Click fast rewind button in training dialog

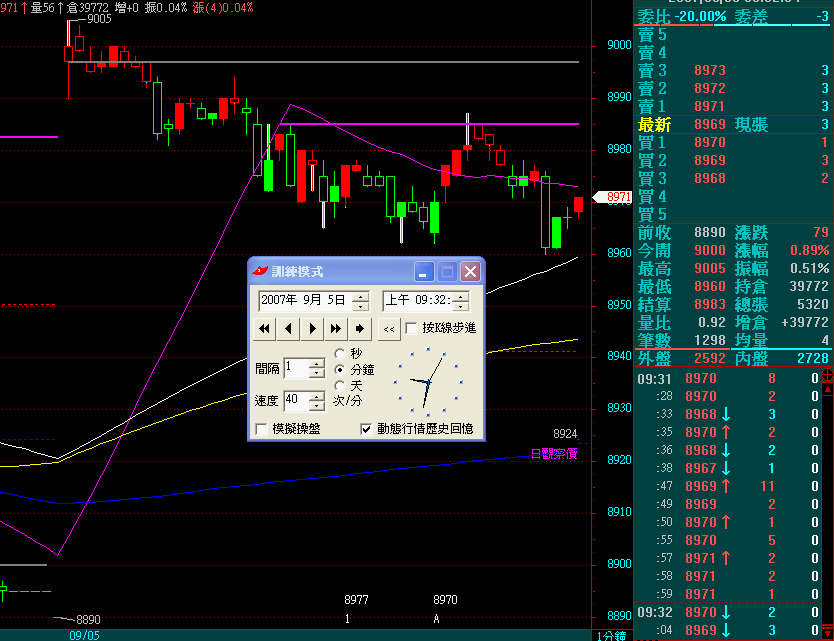click(x=264, y=329)
